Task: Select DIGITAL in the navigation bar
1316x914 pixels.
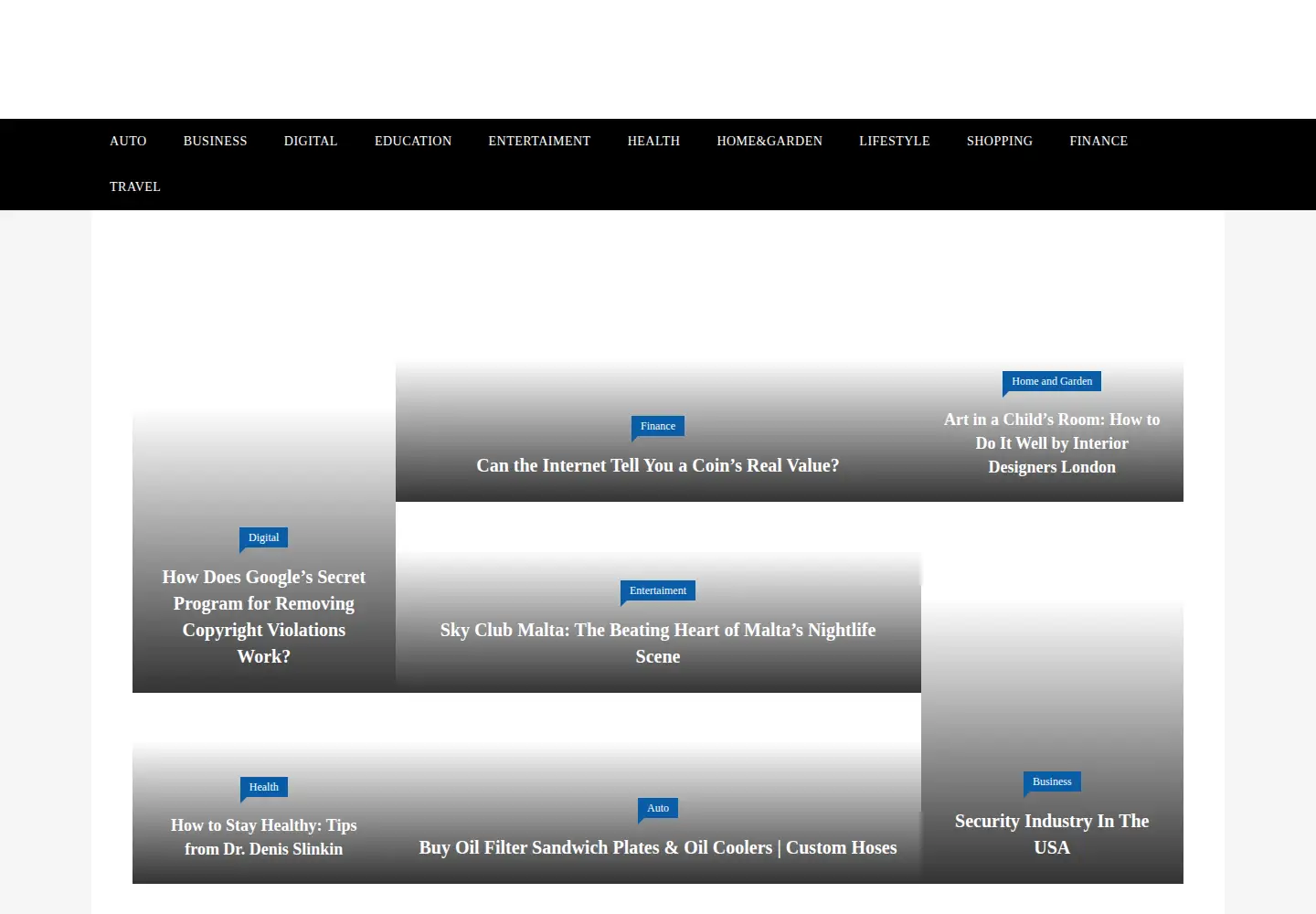Action: 311,141
